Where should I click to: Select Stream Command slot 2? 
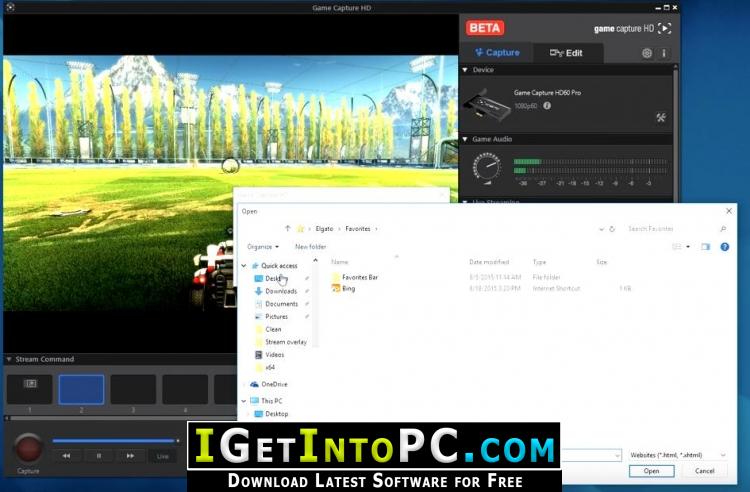(81, 390)
